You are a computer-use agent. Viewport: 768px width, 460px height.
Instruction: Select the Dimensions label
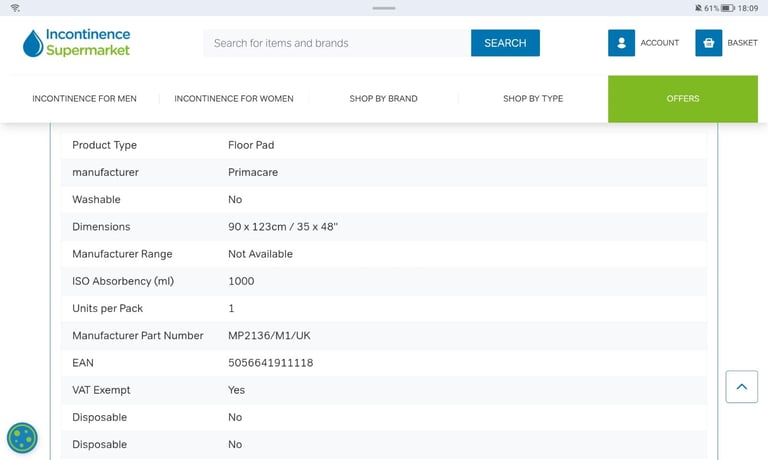coord(101,227)
